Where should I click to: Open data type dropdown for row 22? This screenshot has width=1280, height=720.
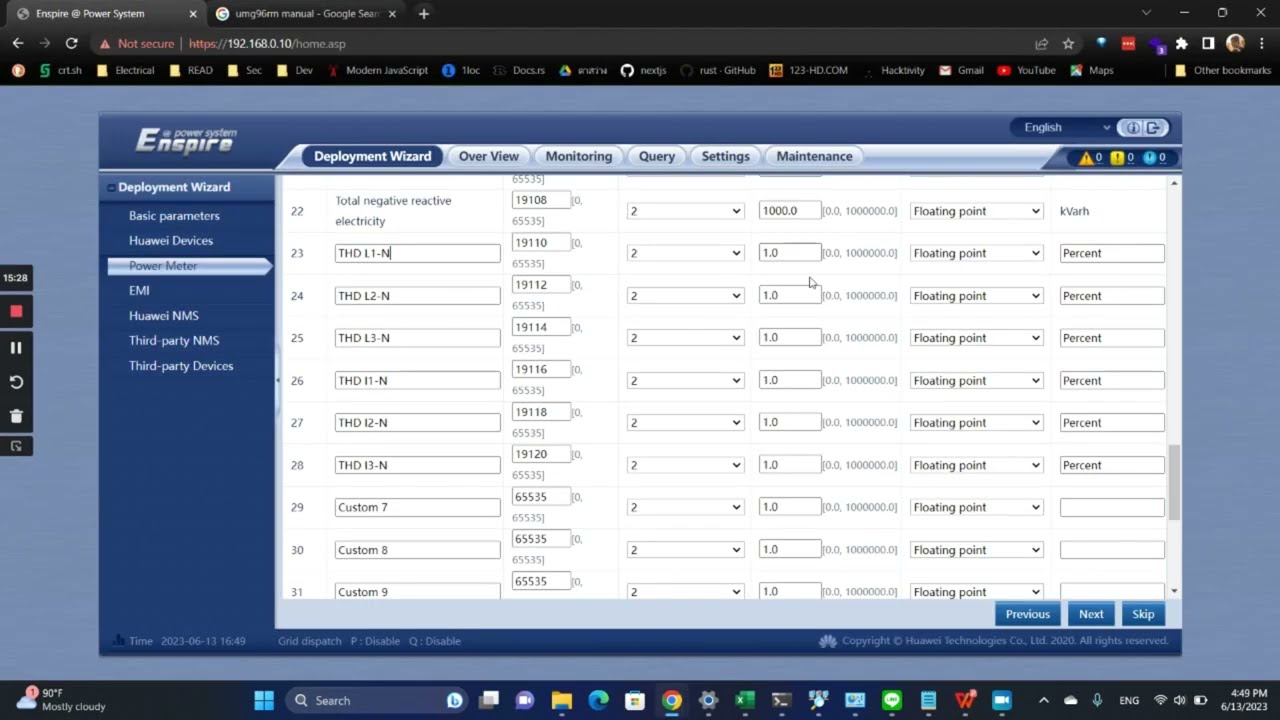(x=976, y=211)
